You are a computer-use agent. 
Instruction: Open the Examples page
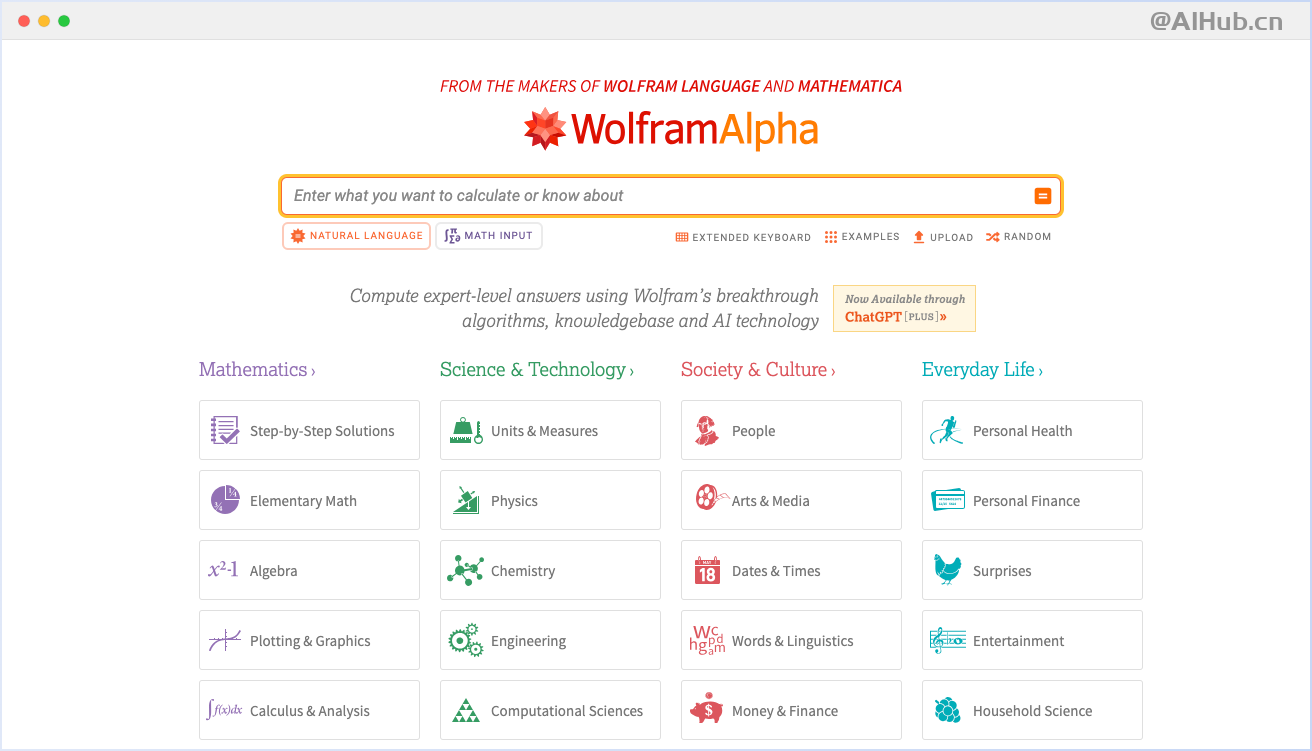862,237
